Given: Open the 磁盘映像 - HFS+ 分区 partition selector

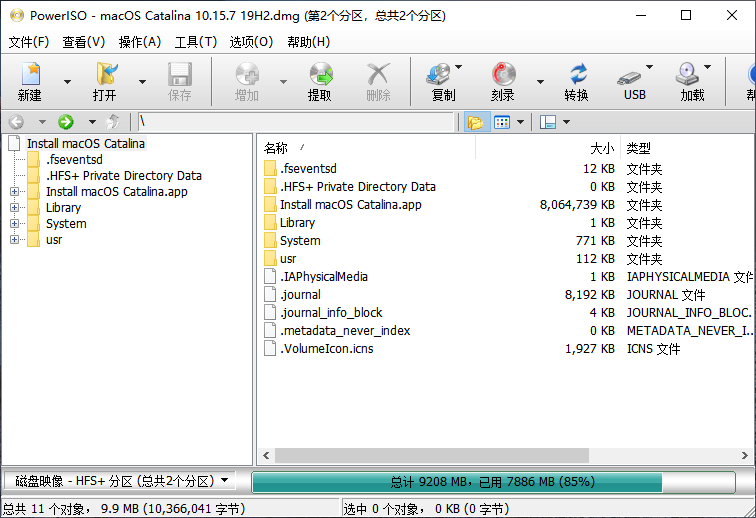Looking at the screenshot, I should [120, 481].
